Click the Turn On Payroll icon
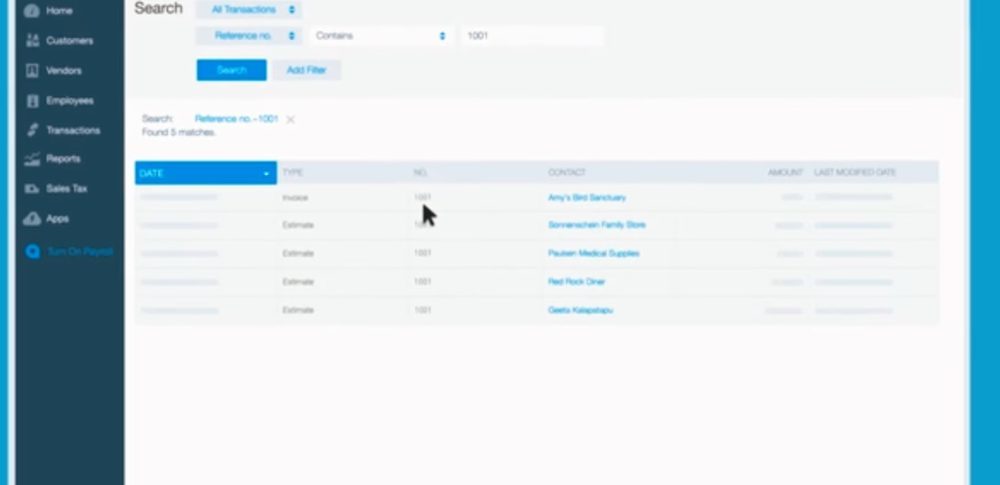This screenshot has width=1000, height=485. click(x=33, y=252)
